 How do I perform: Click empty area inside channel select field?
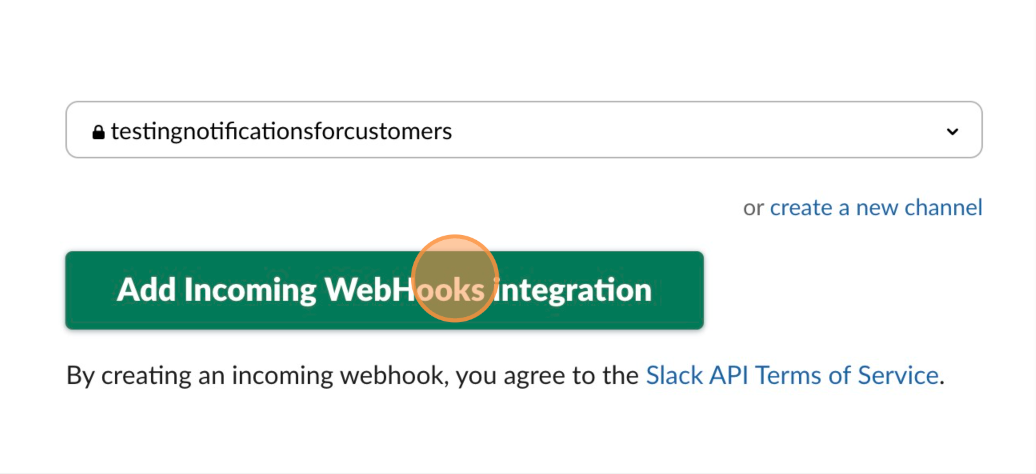[694, 131]
